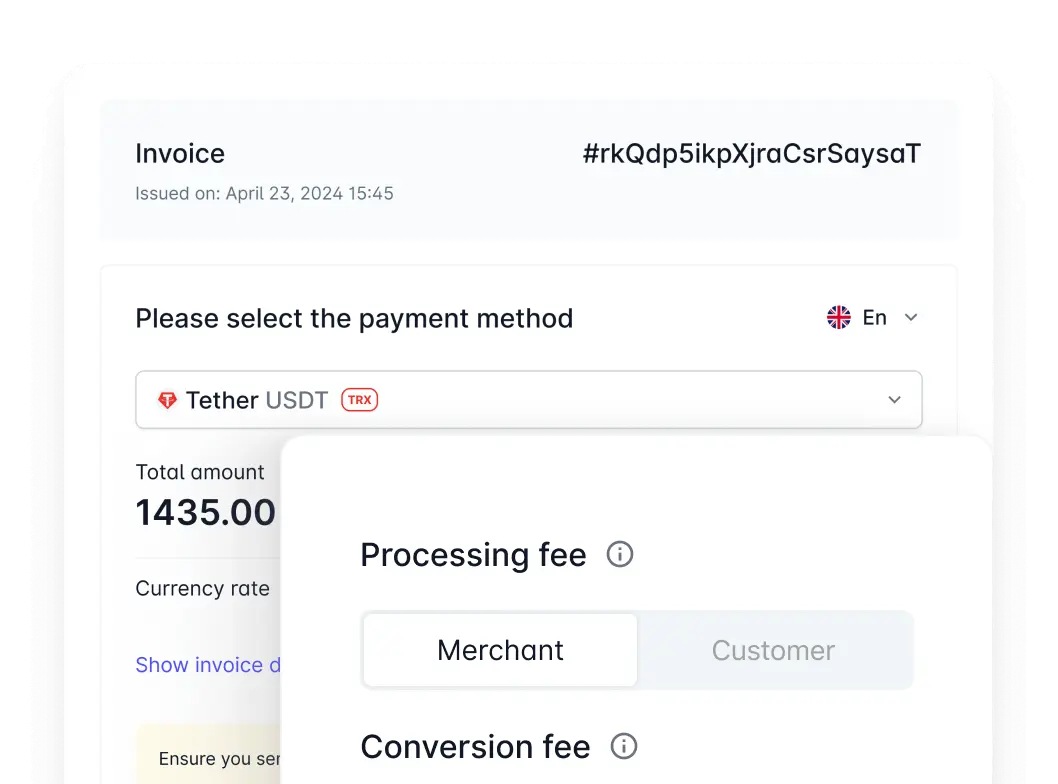Click the Conversion fee heading
The image size is (1058, 784).
click(x=475, y=747)
